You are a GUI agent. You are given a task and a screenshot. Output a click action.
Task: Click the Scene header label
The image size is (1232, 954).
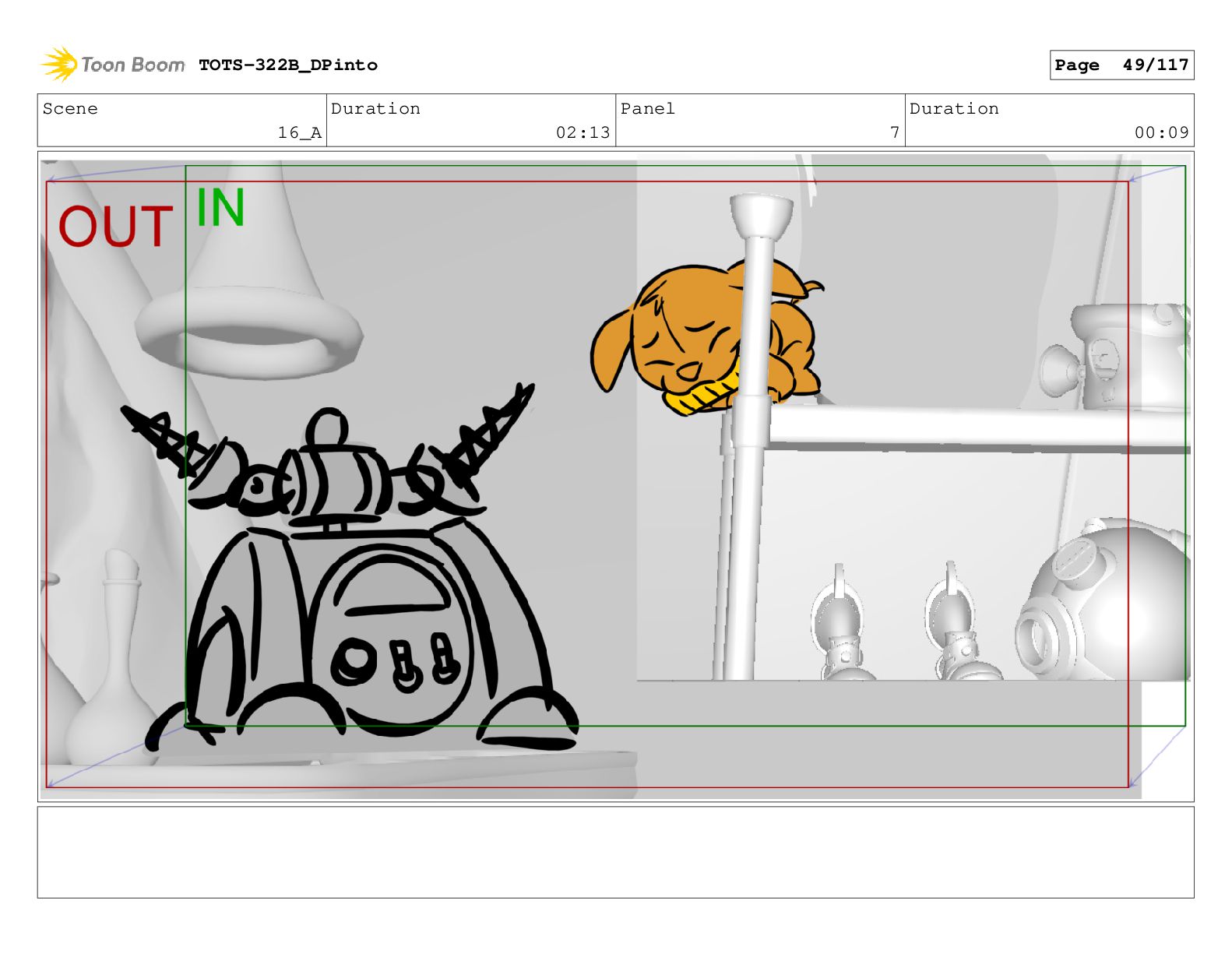(70, 109)
